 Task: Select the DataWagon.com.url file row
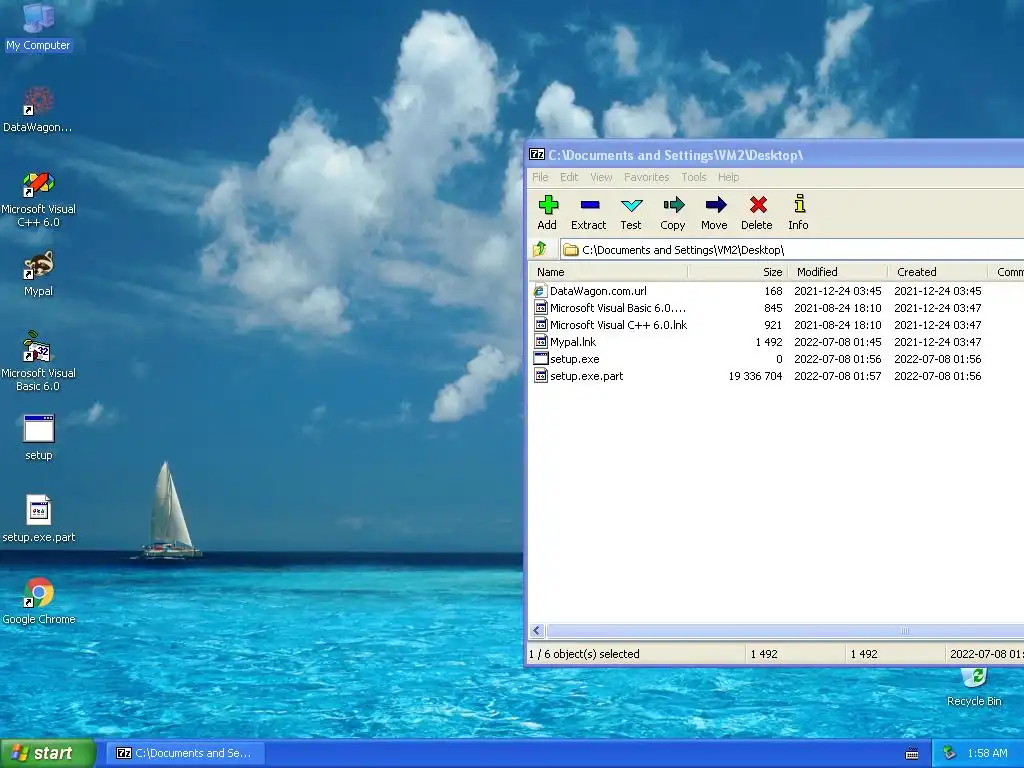776,291
